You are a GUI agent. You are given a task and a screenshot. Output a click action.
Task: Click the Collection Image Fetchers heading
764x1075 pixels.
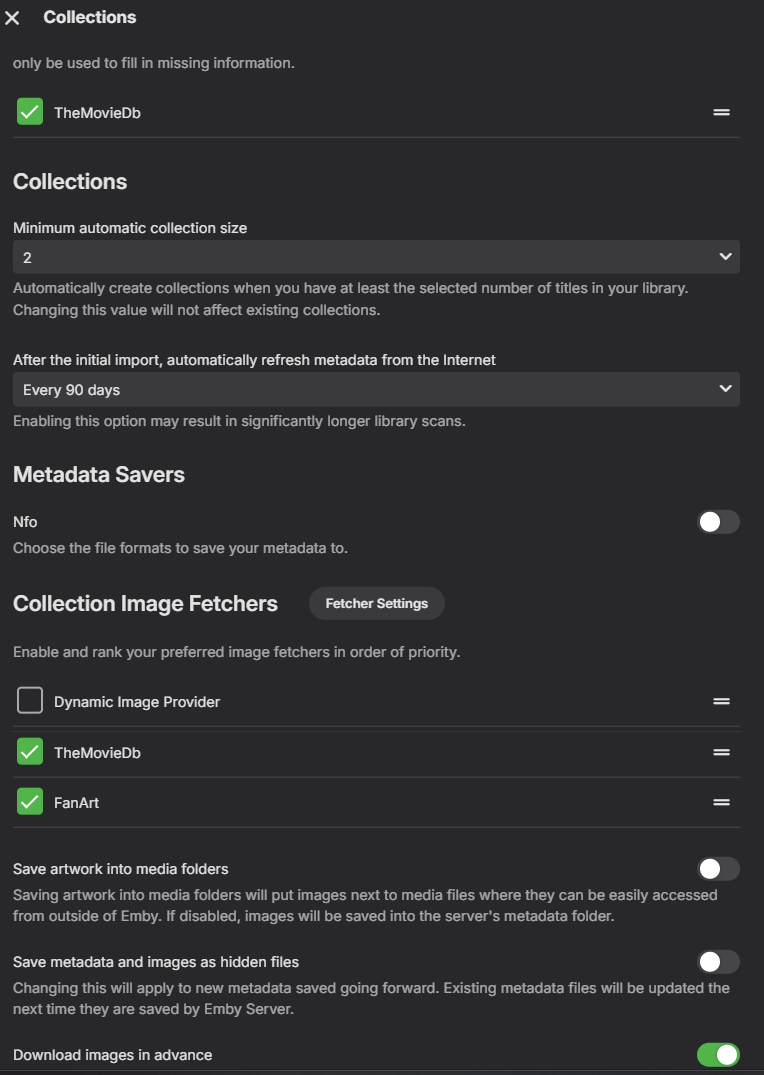tap(146, 604)
